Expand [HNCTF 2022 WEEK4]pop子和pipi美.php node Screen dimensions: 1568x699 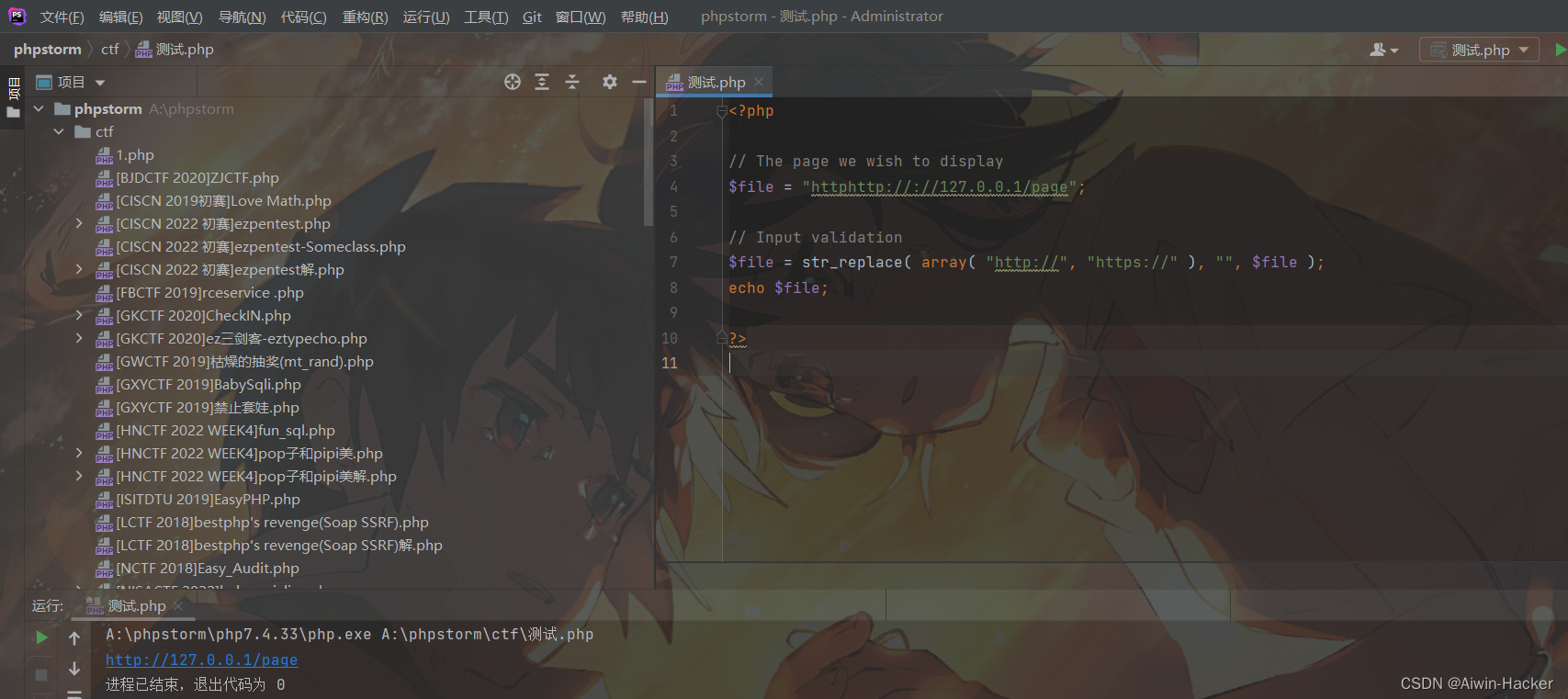(x=79, y=453)
